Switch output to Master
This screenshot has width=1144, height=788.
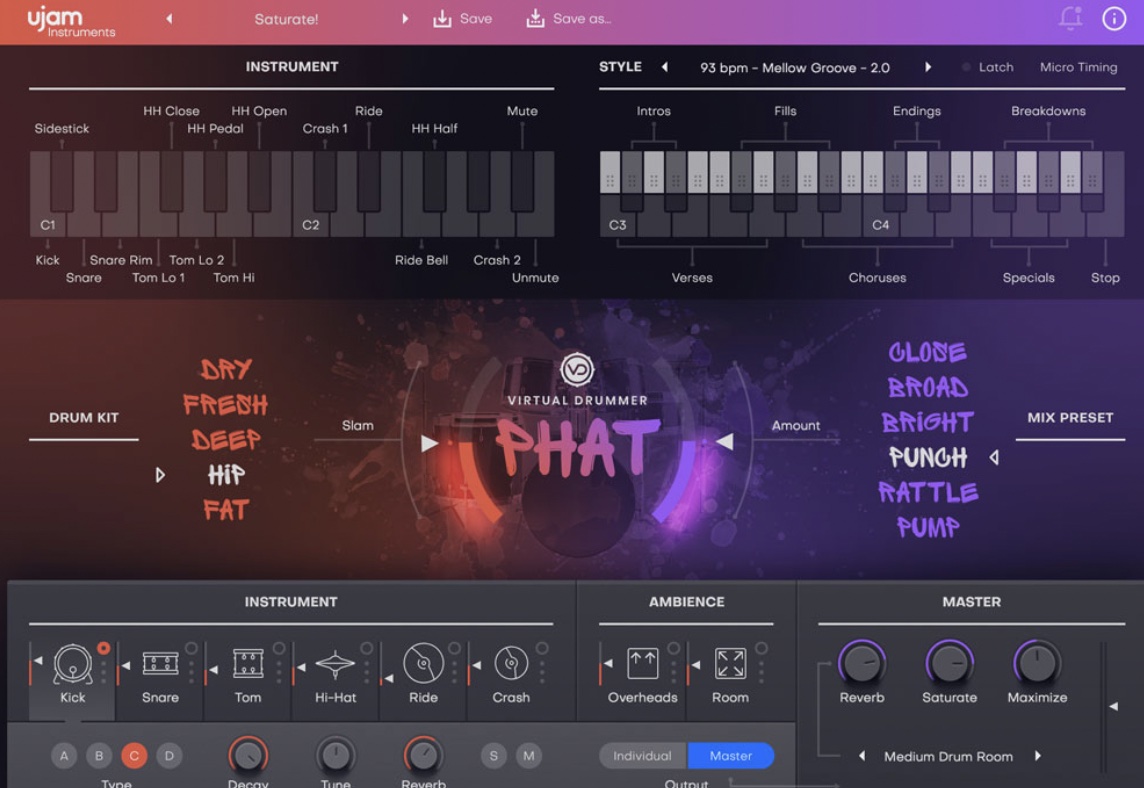[730, 756]
